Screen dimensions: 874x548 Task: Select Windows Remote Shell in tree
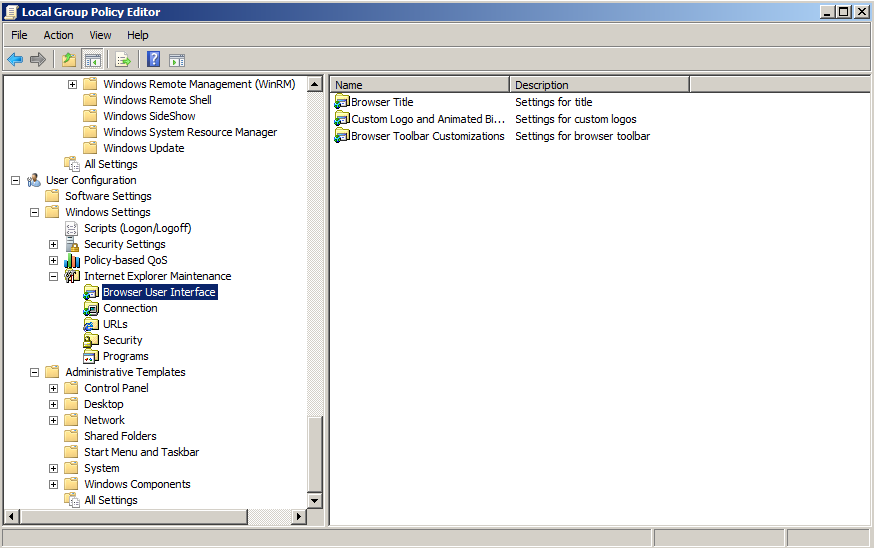[157, 100]
